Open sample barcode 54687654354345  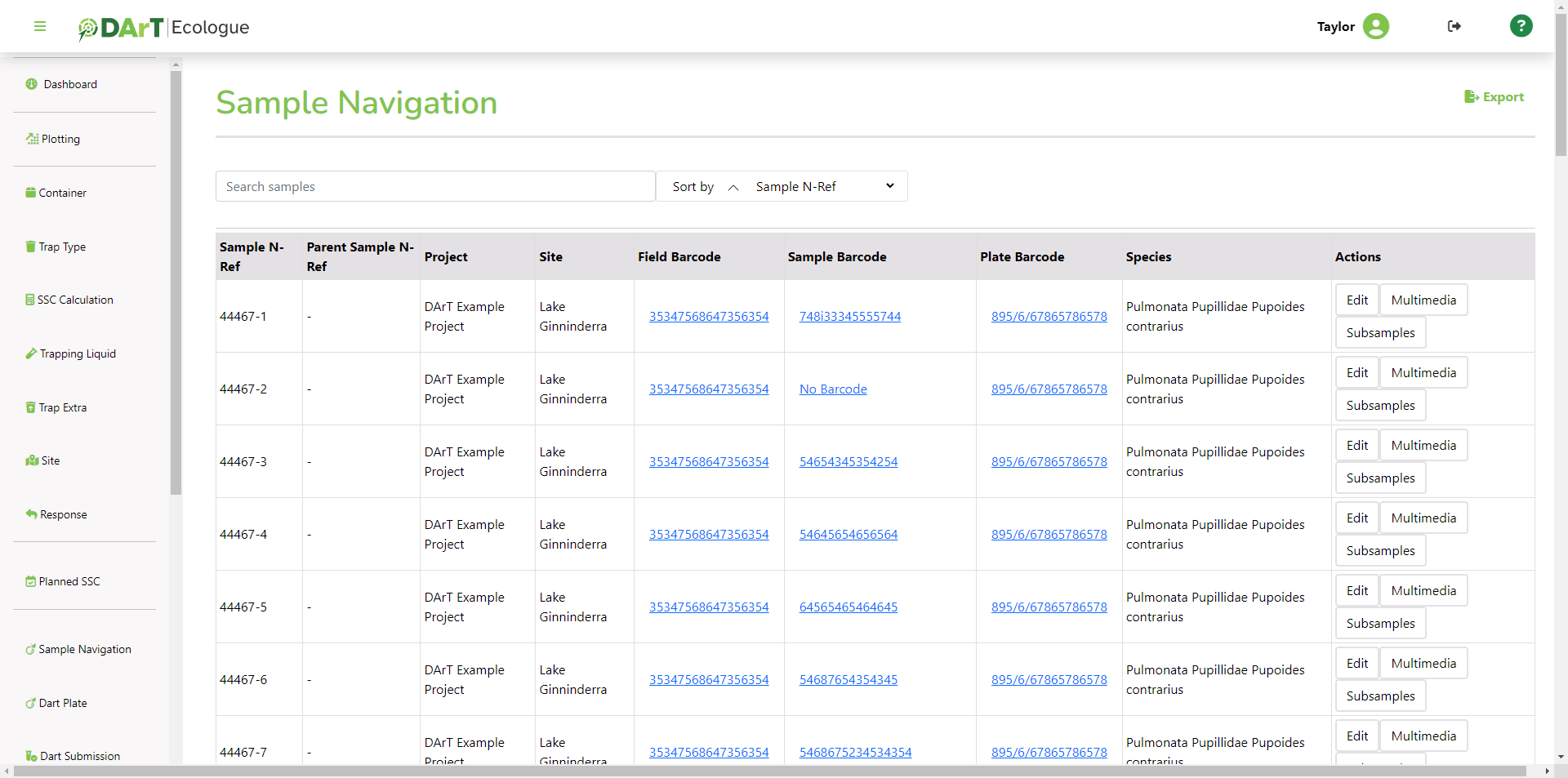click(x=848, y=680)
